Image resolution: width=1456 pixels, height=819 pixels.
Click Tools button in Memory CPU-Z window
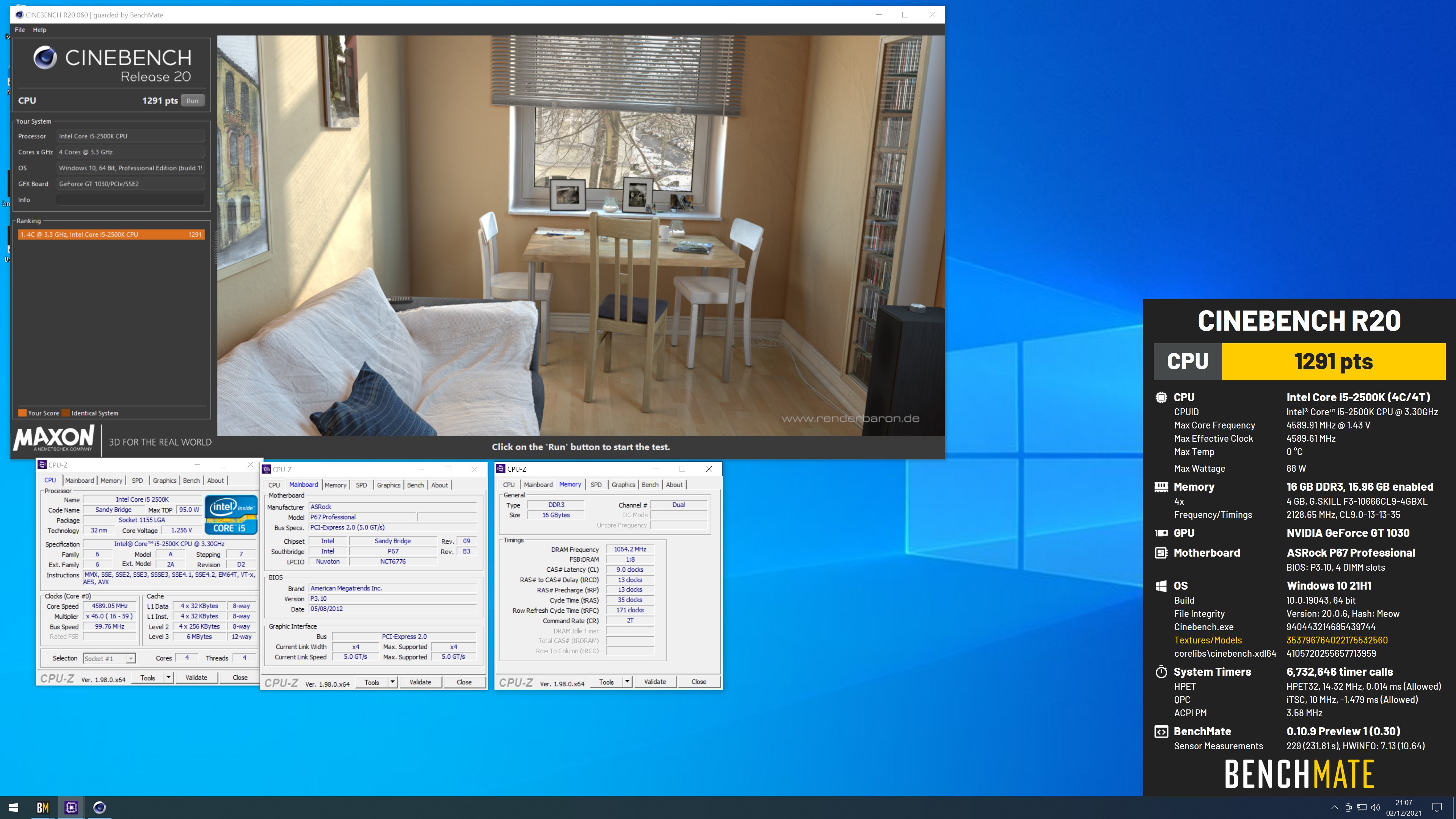point(607,682)
